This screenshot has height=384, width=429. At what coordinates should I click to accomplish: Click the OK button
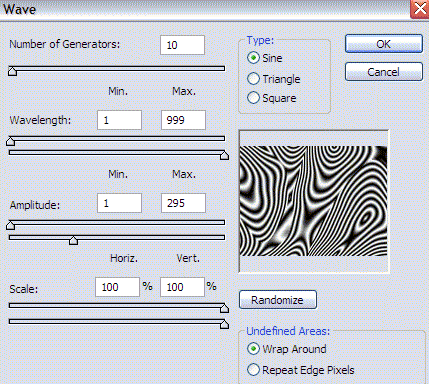coord(384,44)
